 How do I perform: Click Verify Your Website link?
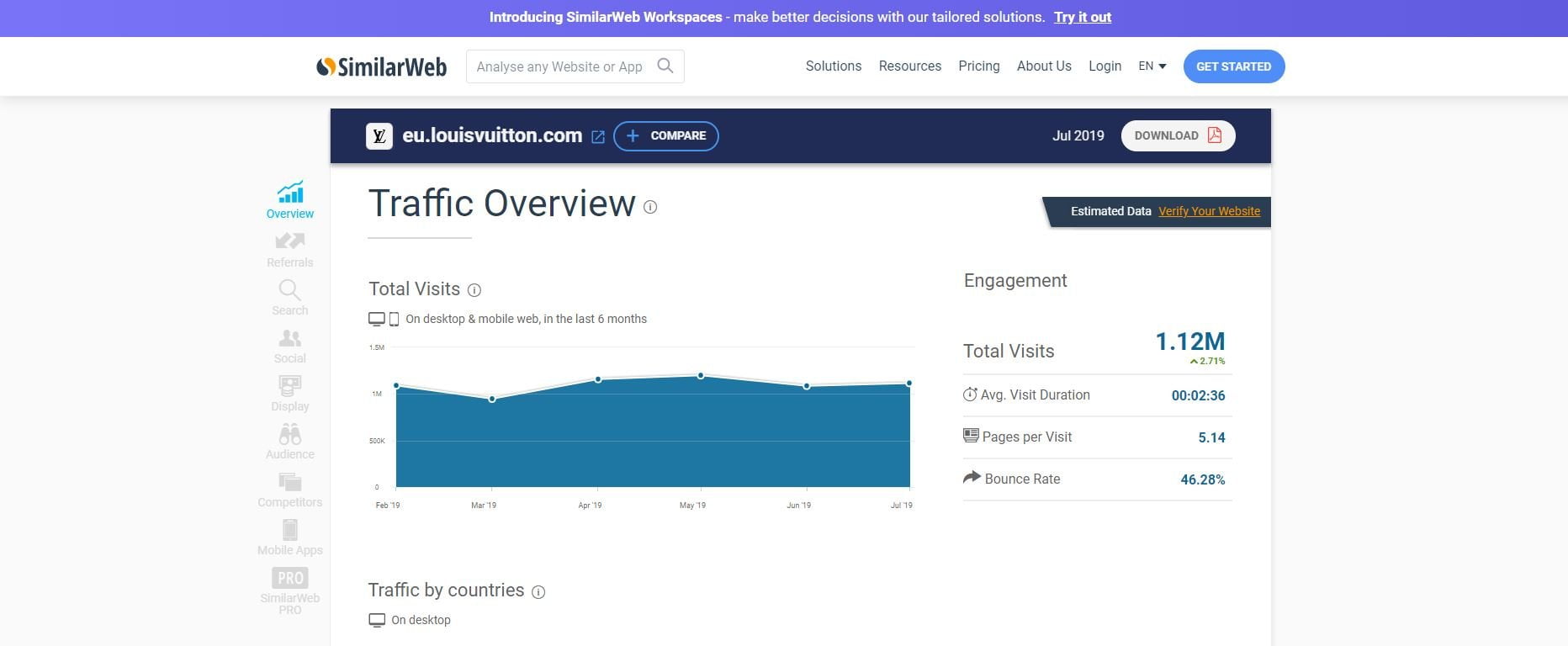(x=1209, y=211)
